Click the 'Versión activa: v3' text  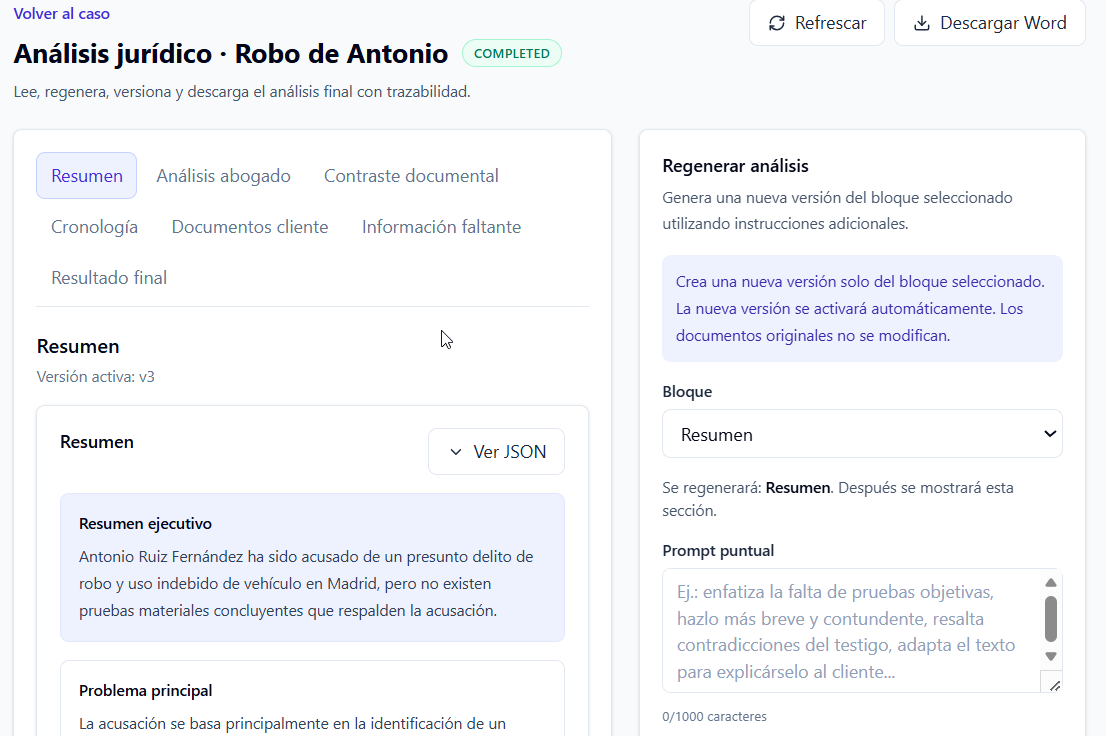coord(96,377)
